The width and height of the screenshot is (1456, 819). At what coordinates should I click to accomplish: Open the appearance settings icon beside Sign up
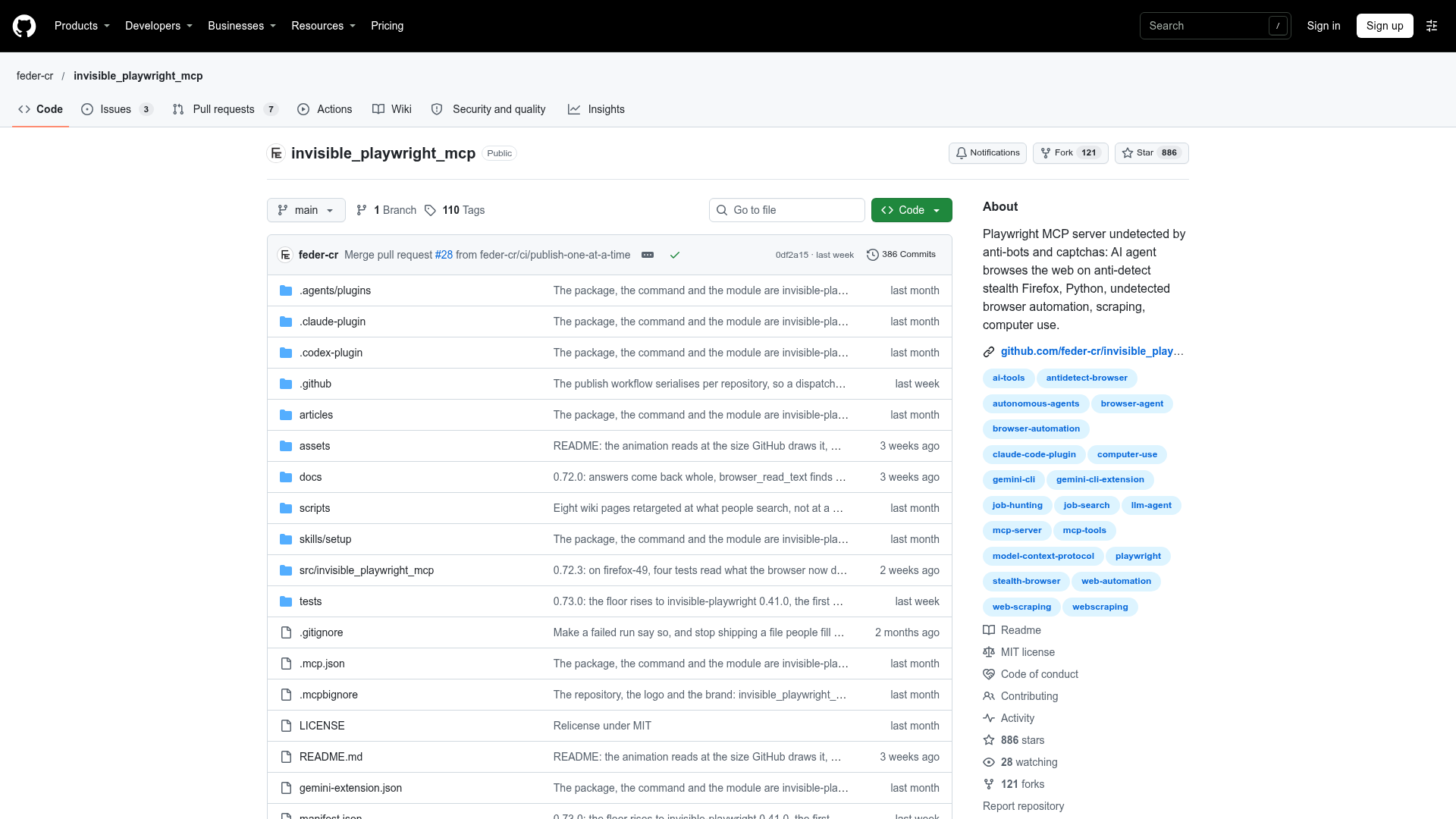point(1432,26)
